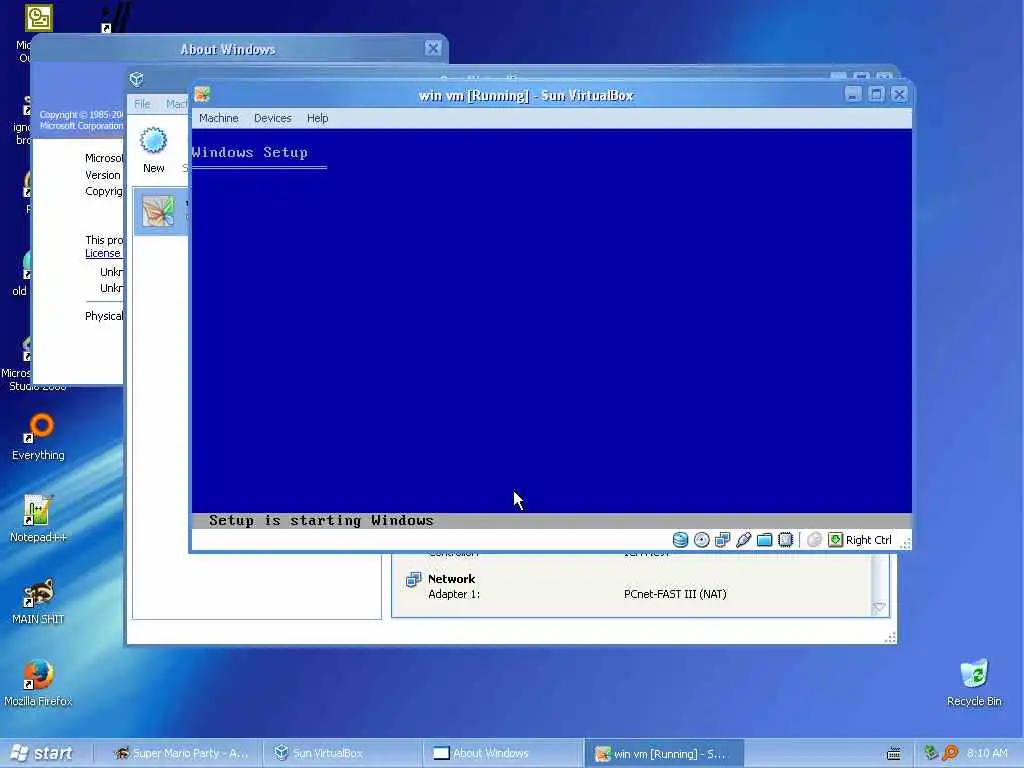Click the host key arrow indicator icon

835,539
